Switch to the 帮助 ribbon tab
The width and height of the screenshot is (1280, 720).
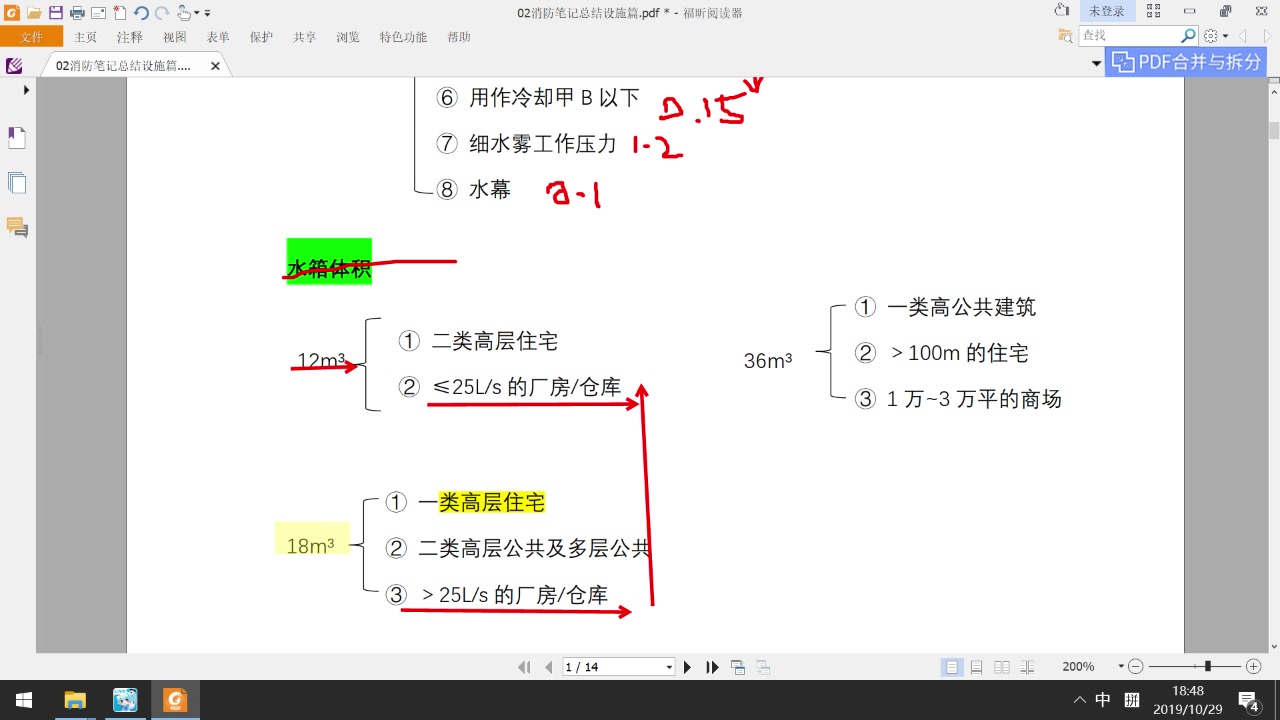[459, 37]
